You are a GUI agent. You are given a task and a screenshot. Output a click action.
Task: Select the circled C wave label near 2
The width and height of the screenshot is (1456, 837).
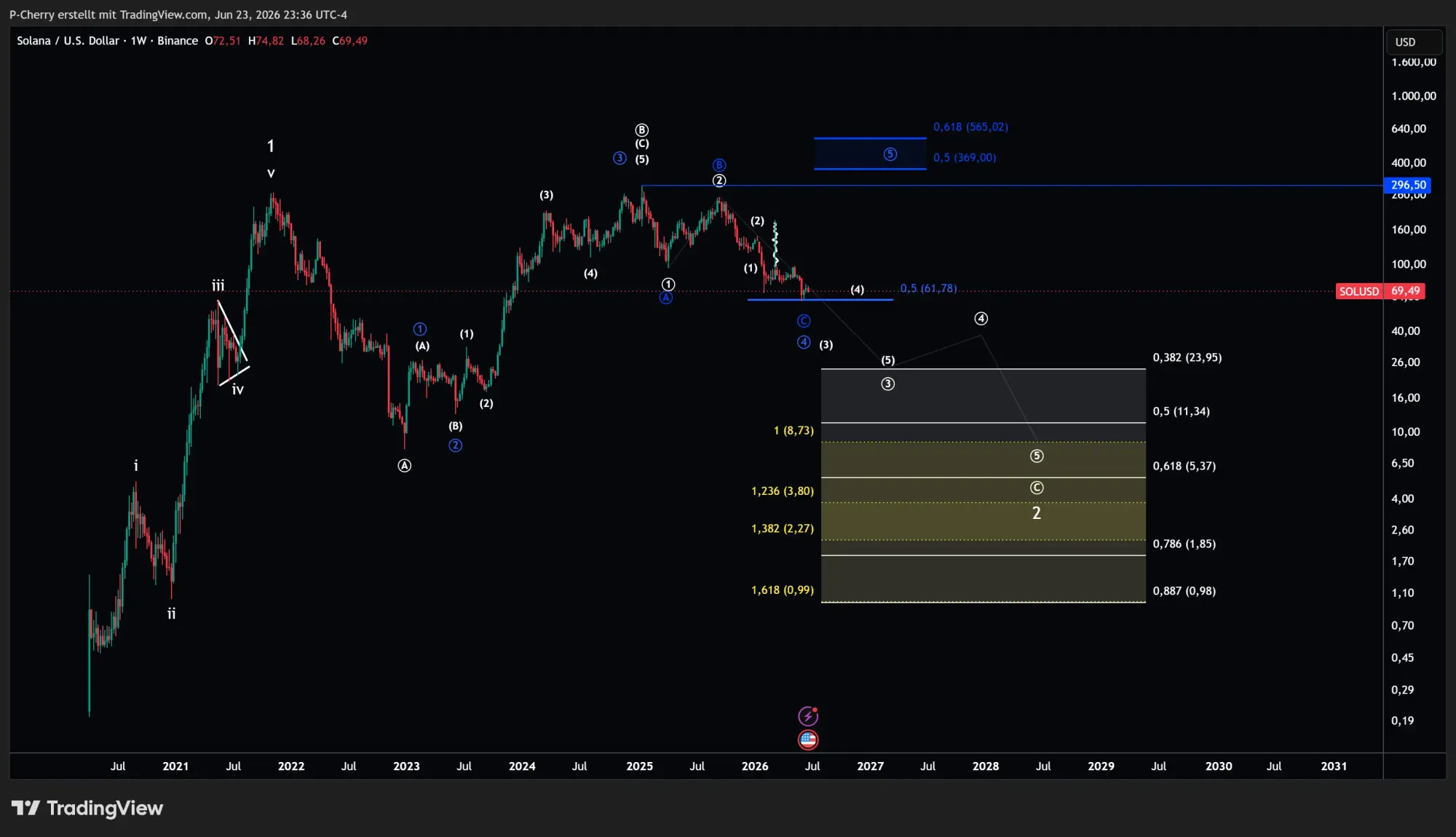[x=1037, y=488]
